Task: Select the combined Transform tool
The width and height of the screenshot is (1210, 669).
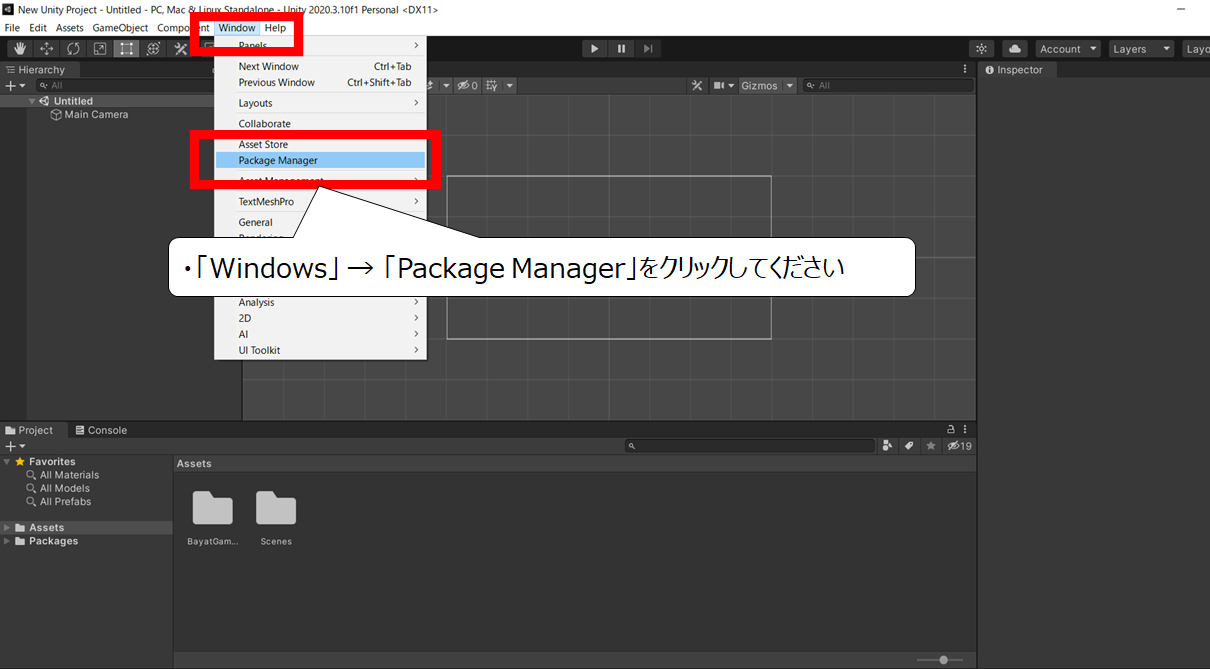Action: 153,49
